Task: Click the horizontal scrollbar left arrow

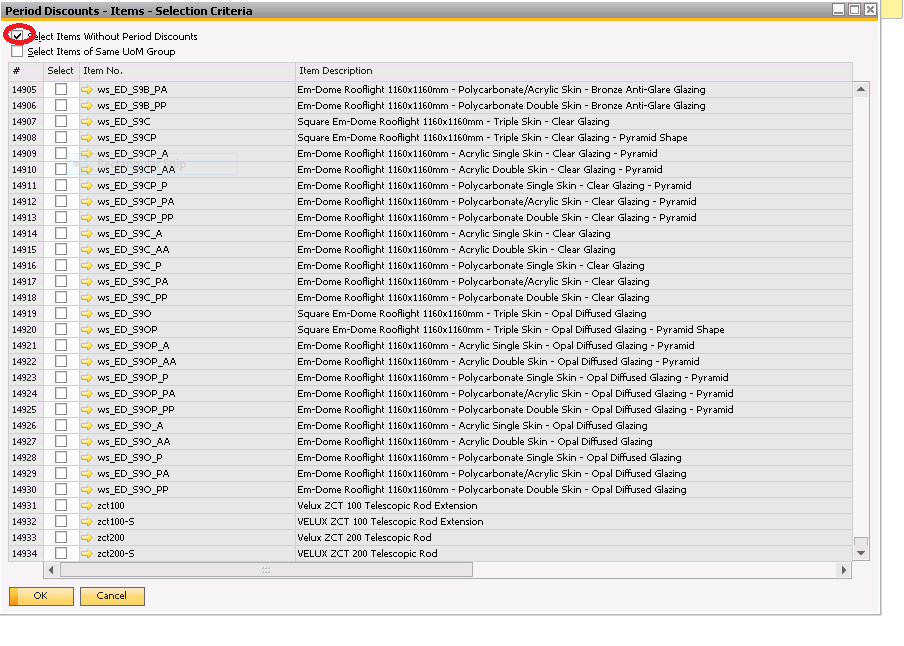Action: tap(51, 570)
